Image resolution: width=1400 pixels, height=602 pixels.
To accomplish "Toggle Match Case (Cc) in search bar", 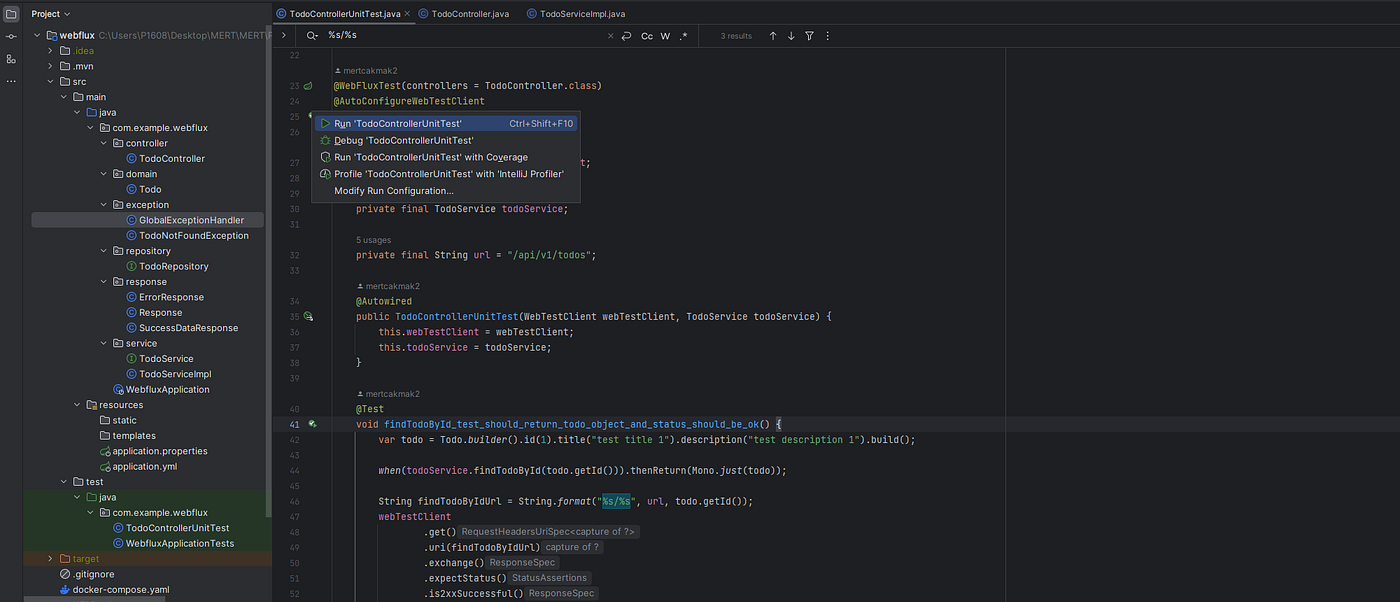I will [647, 36].
